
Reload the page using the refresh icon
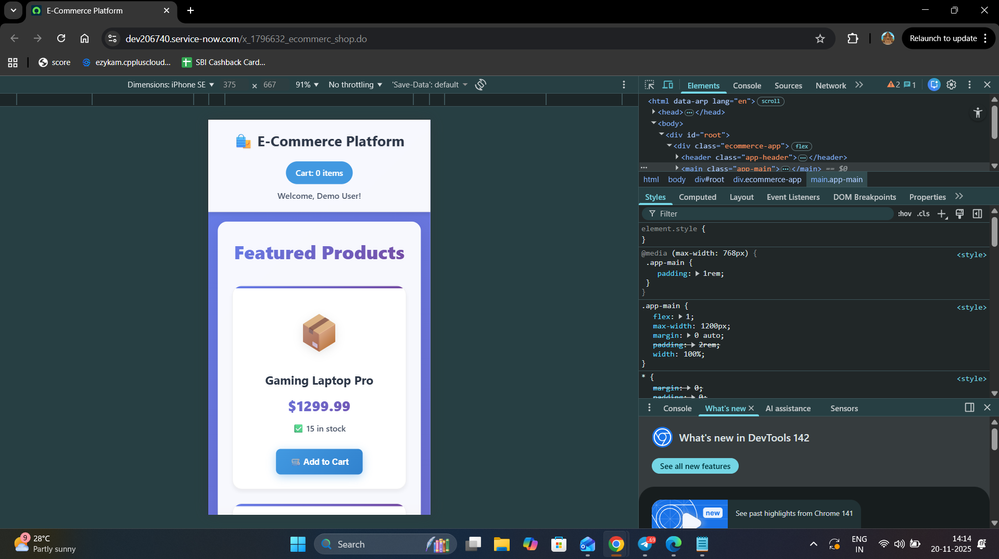[61, 38]
